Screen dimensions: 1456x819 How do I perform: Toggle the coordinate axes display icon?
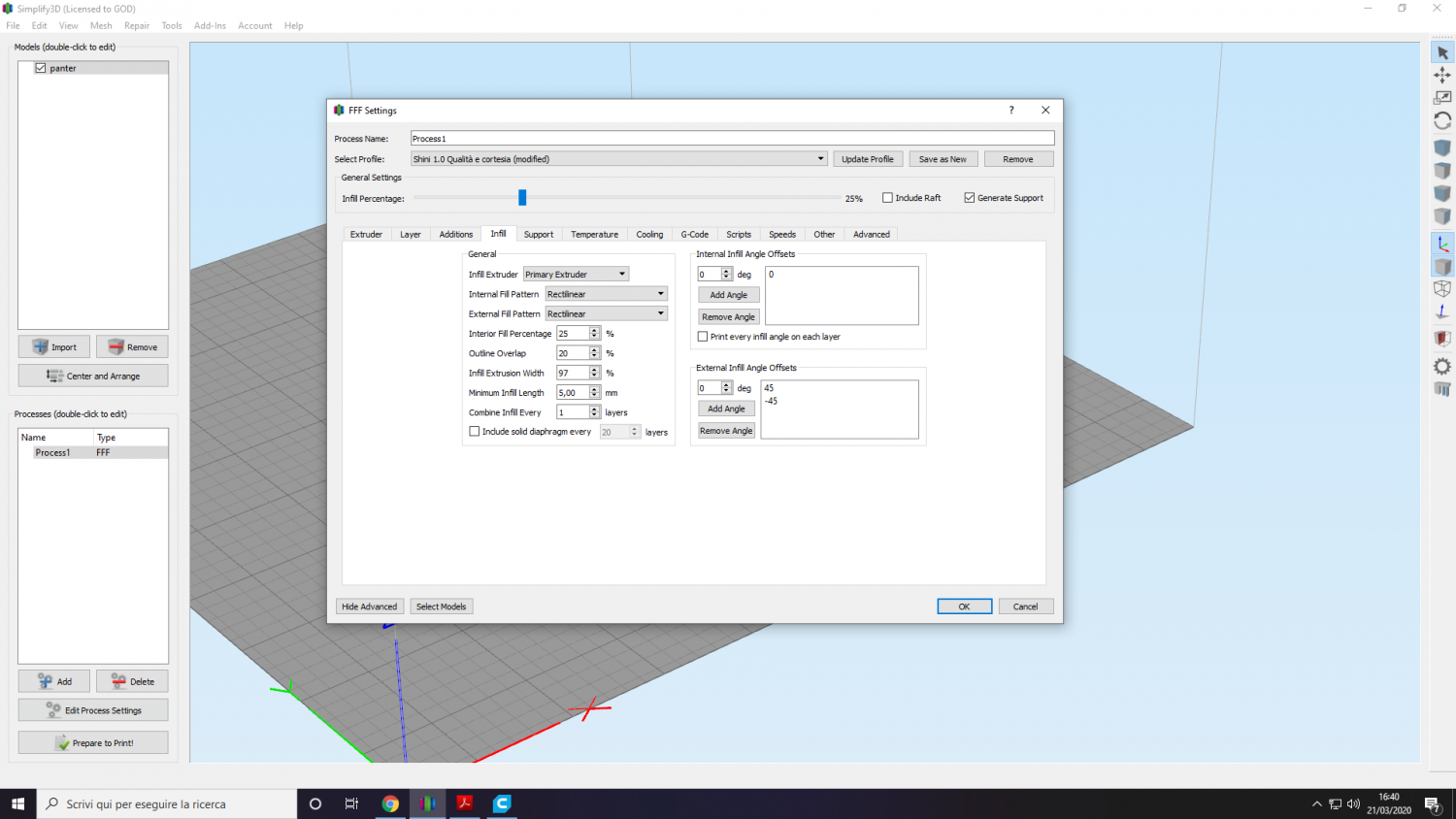(x=1442, y=244)
